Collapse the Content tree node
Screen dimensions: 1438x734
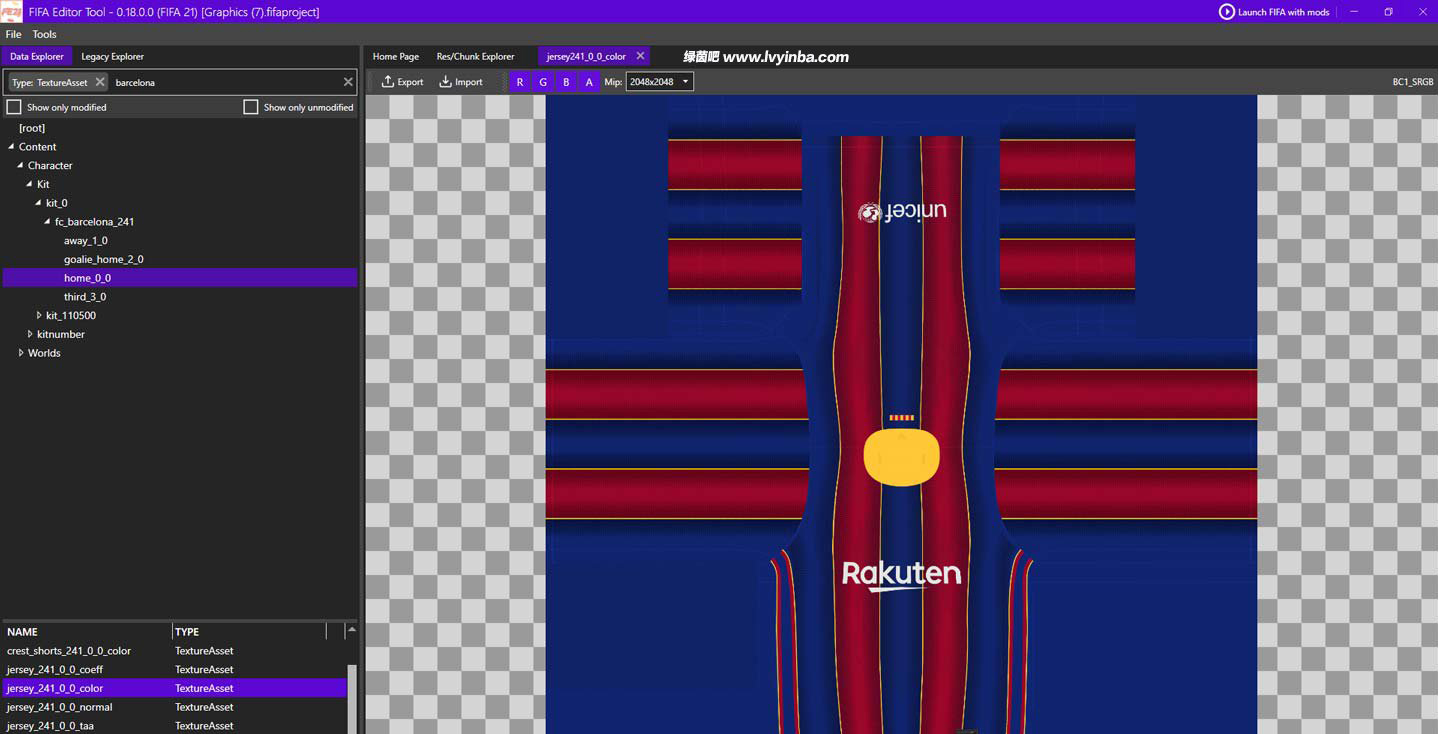11,147
